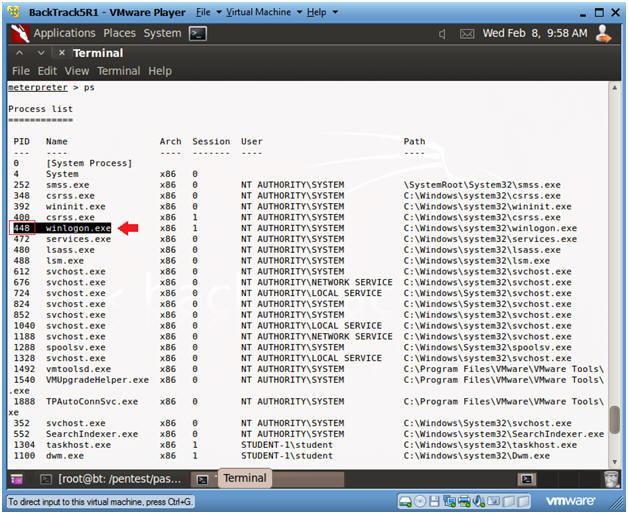Click the show desktop icon in bottom panel
The width and height of the screenshot is (628, 514).
click(16, 479)
